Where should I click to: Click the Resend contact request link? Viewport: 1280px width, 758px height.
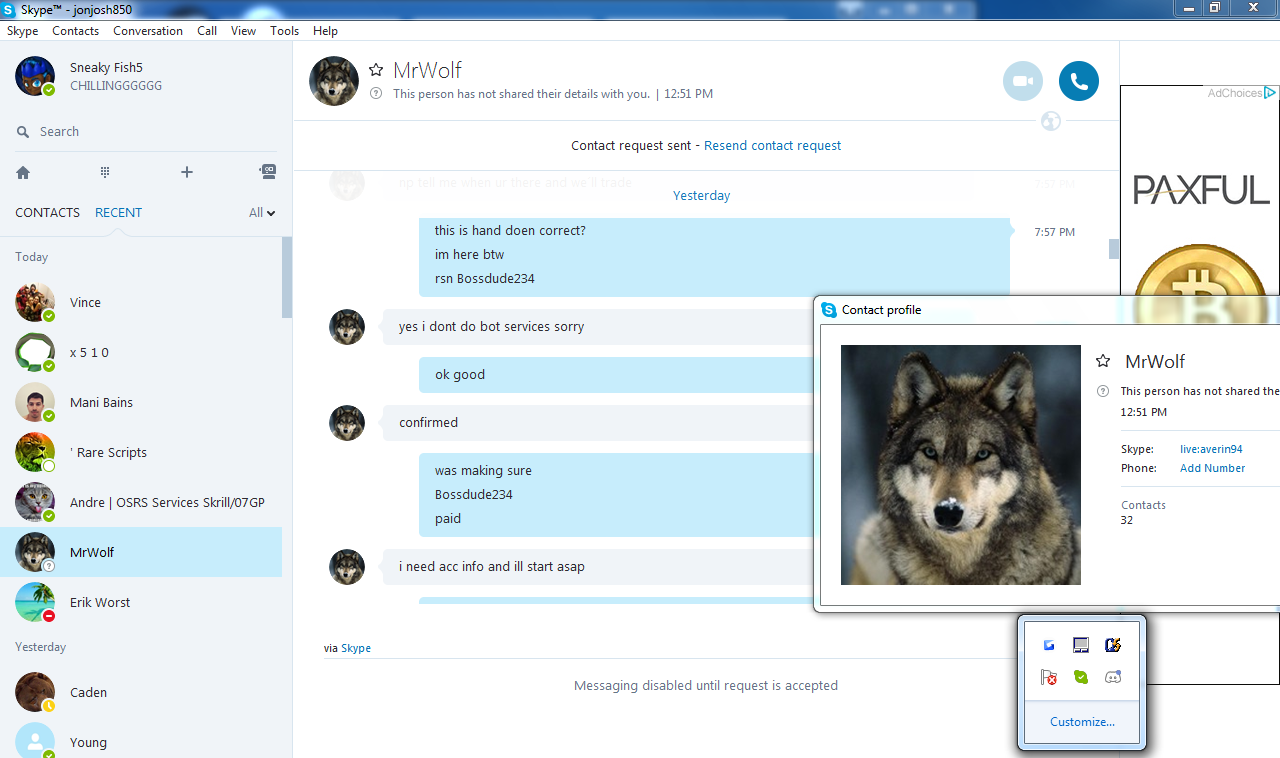[772, 145]
